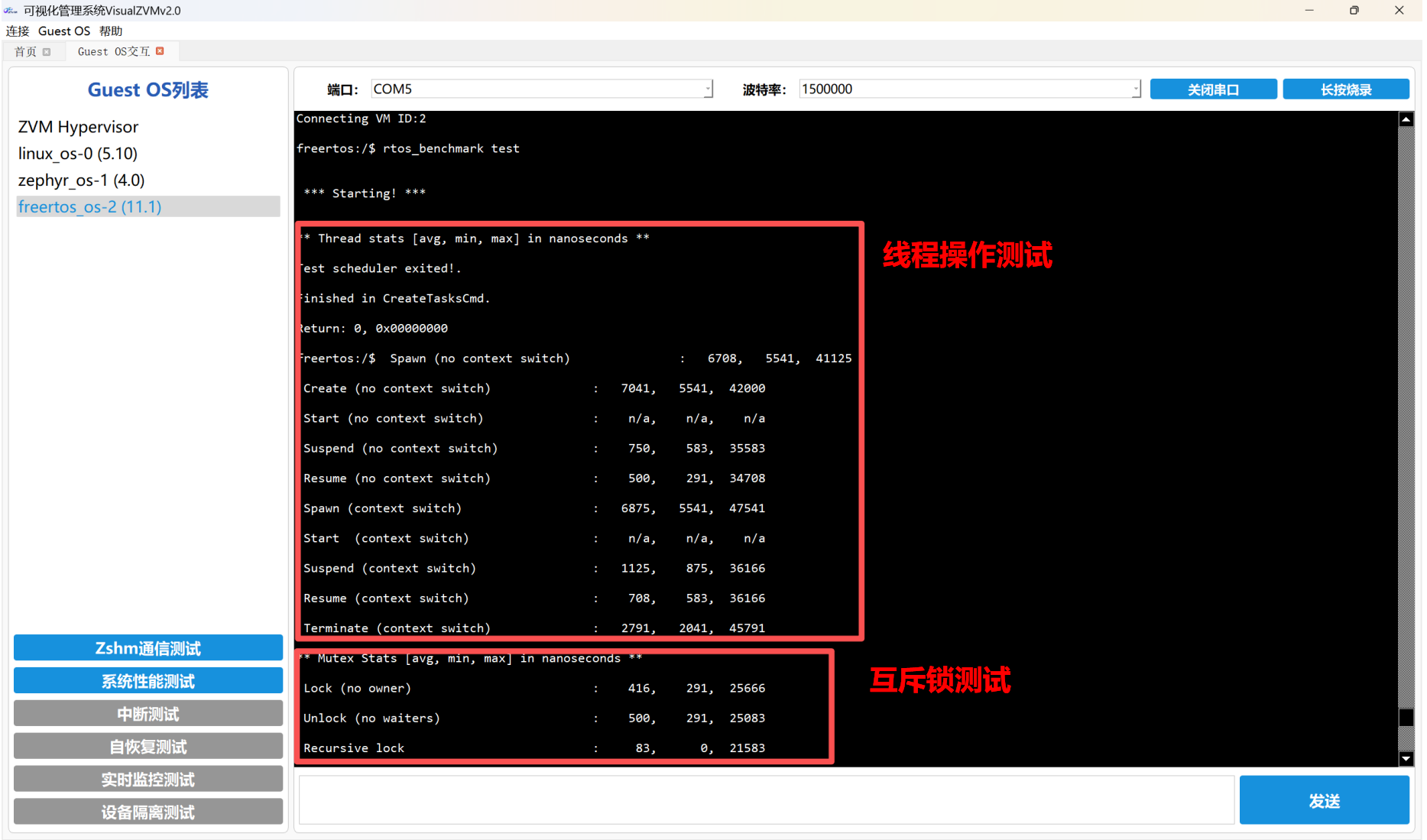Image resolution: width=1427 pixels, height=840 pixels.
Task: Select ZVM Hypervisor in Guest OS list
Action: point(79,127)
